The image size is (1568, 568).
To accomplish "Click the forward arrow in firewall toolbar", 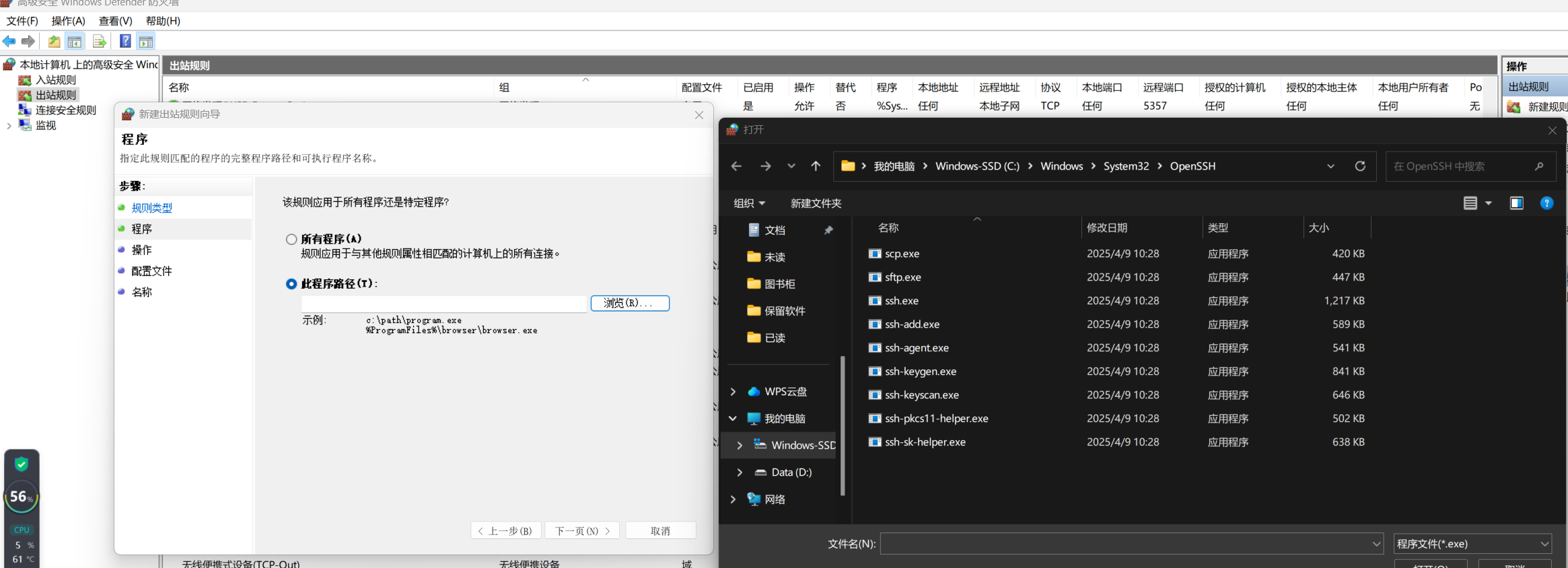I will [x=28, y=42].
